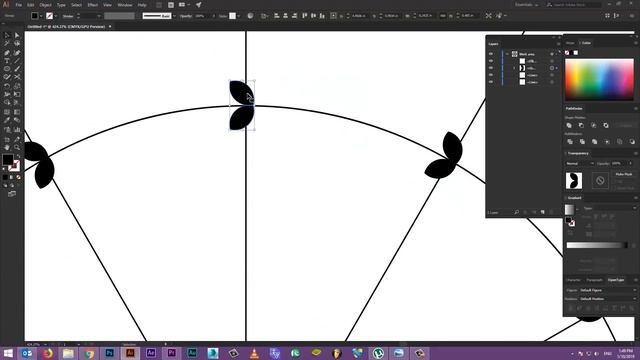Viewport: 640px width, 360px height.
Task: Open the blending mode Normal dropdown
Action: [x=580, y=163]
